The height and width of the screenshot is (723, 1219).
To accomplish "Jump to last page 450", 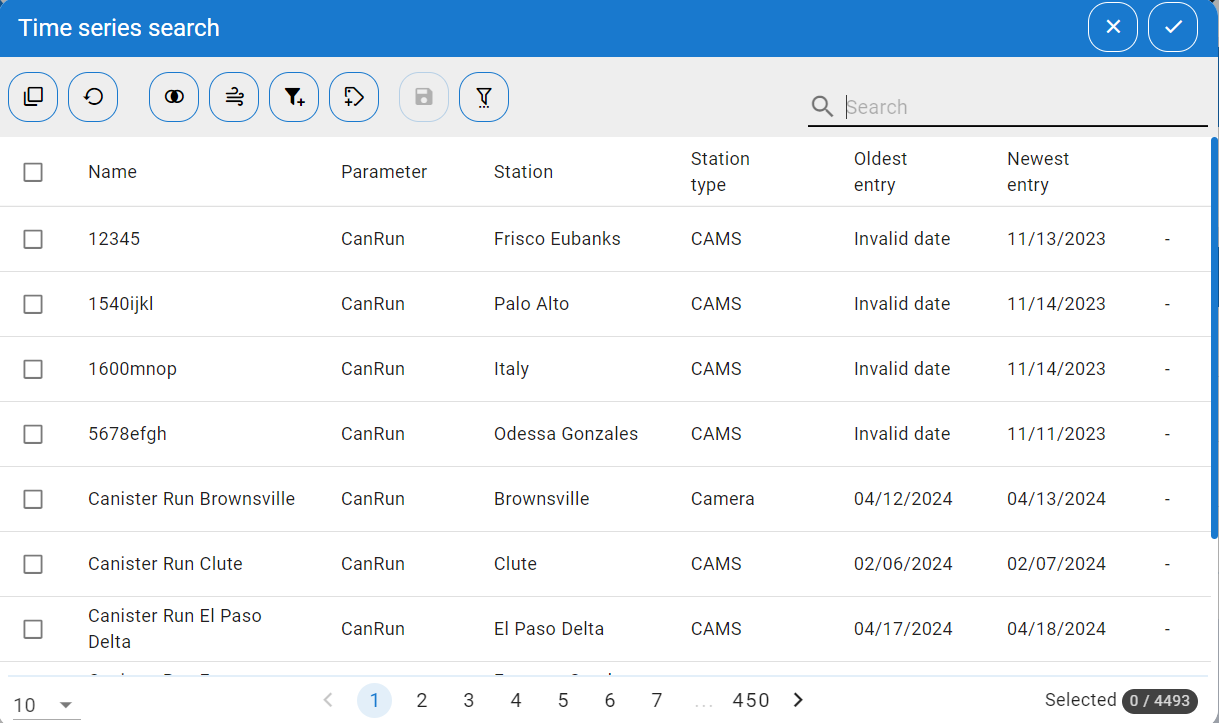I will point(751,700).
